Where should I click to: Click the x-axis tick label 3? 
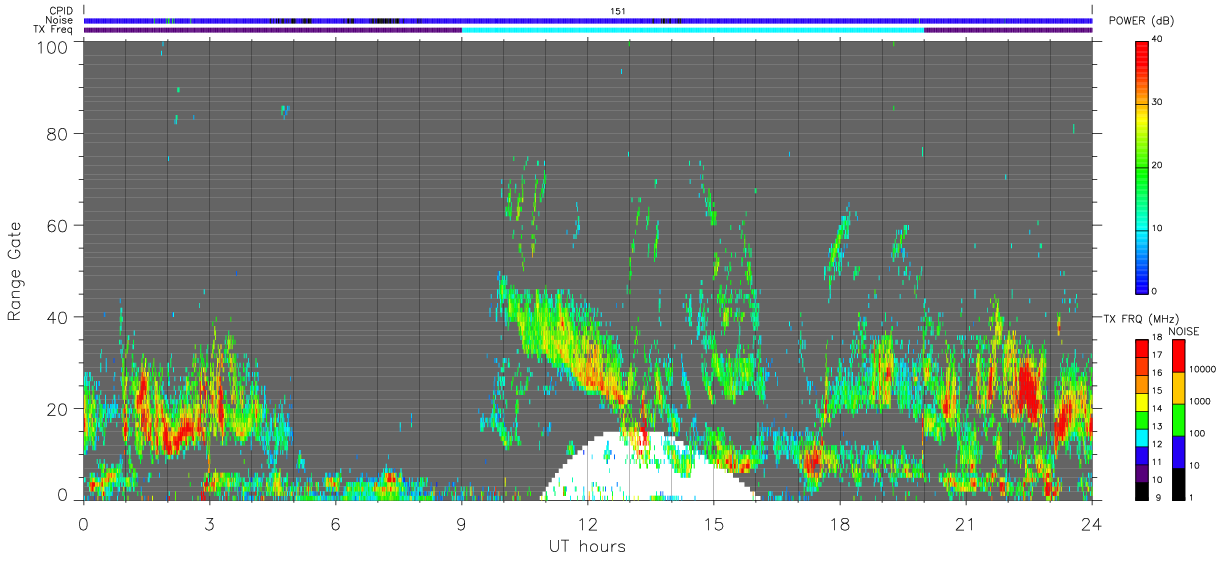click(x=209, y=523)
